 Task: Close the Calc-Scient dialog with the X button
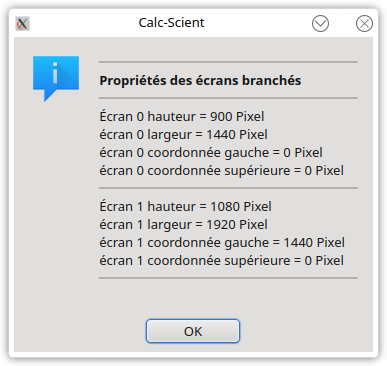coord(364,24)
